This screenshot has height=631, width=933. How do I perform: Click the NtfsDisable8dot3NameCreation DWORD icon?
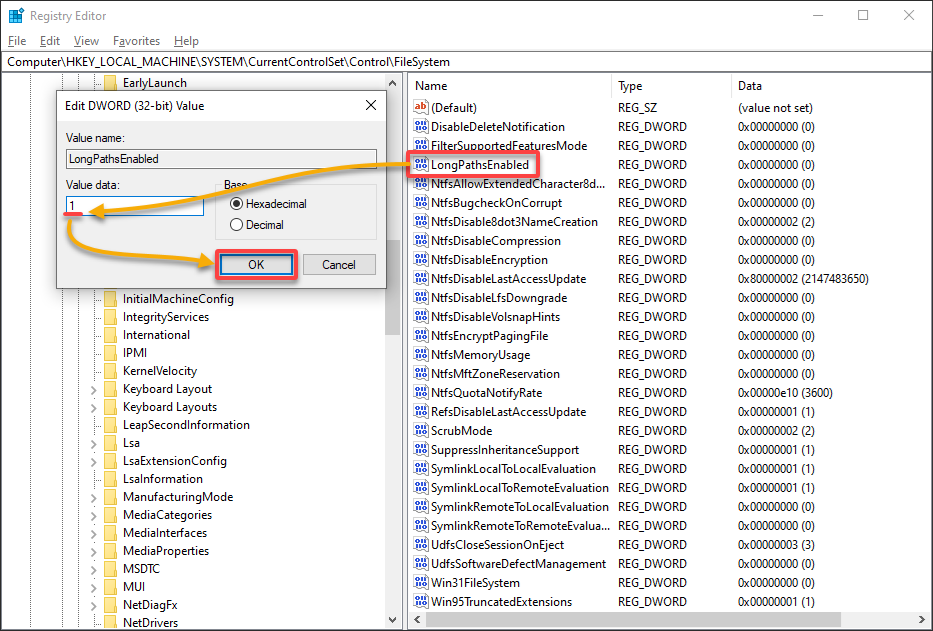click(421, 221)
